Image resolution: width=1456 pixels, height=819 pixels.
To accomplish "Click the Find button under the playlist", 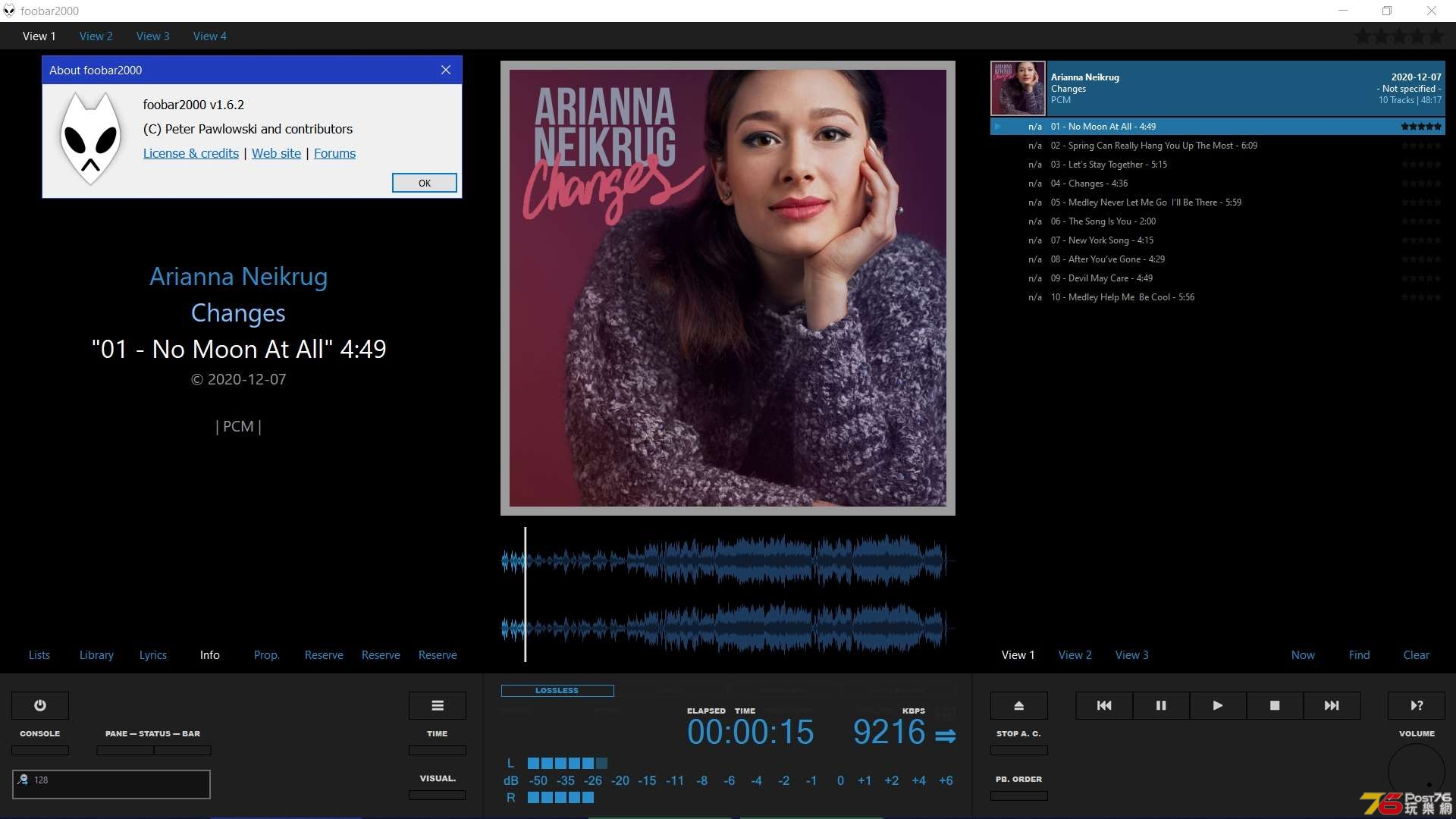I will [x=1360, y=655].
